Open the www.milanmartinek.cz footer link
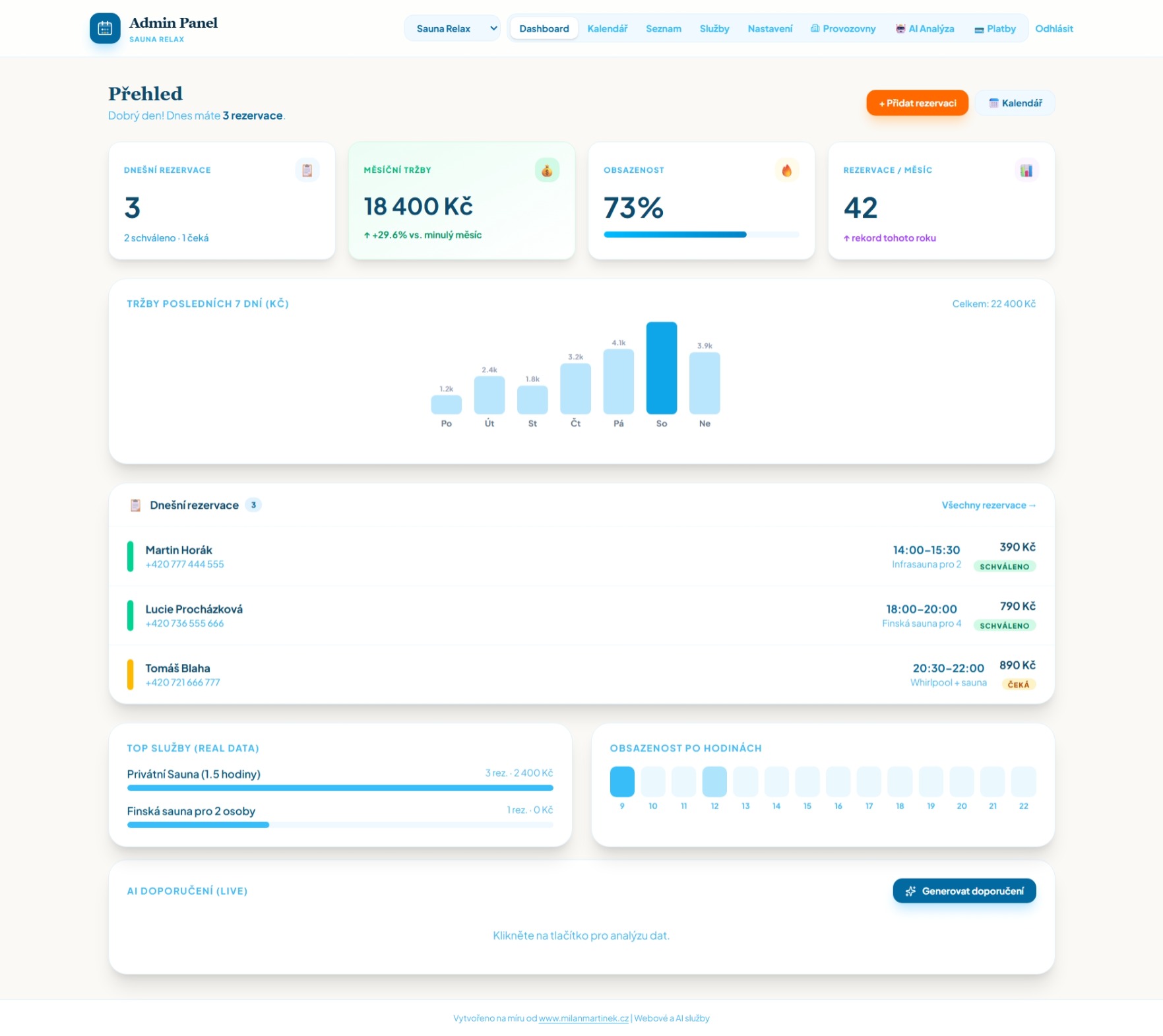Viewport: 1163px width, 1036px height. 583,1018
